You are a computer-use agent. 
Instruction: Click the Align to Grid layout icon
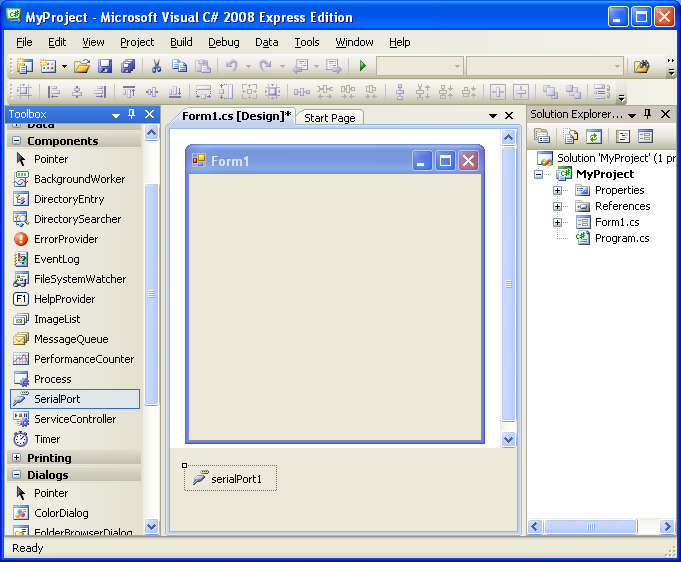coord(24,92)
